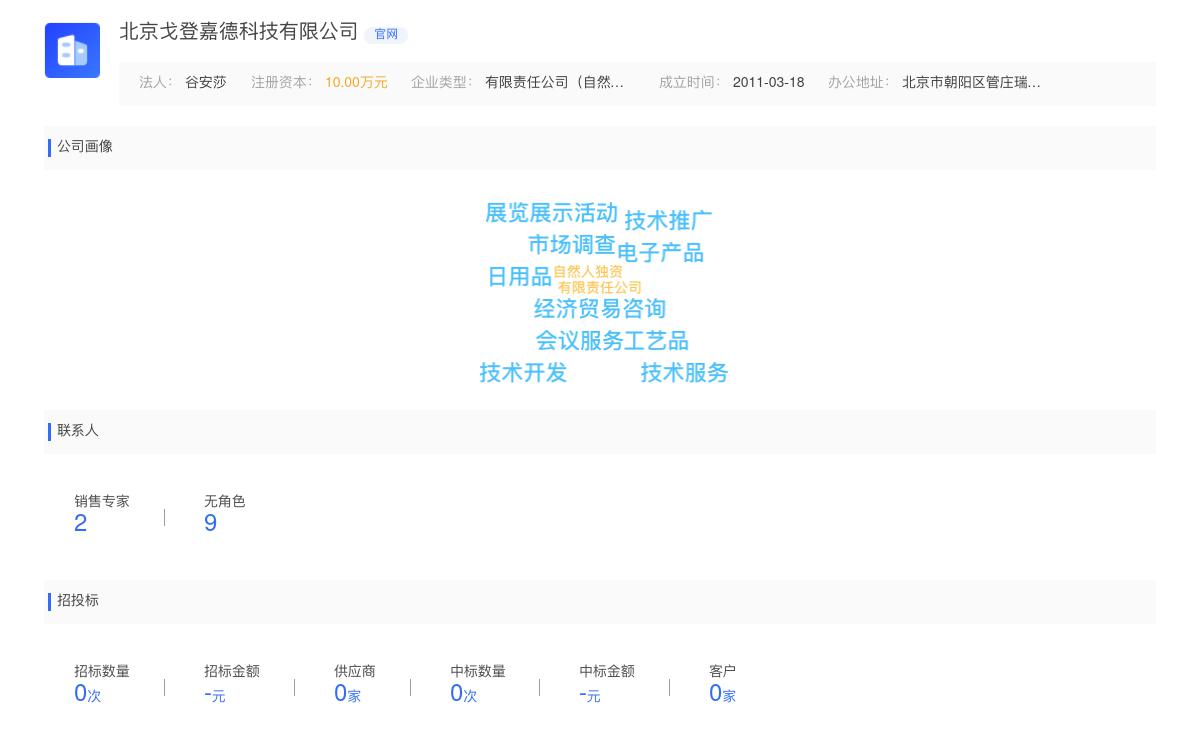Select 经济贸易咨询 keyword tag

601,308
